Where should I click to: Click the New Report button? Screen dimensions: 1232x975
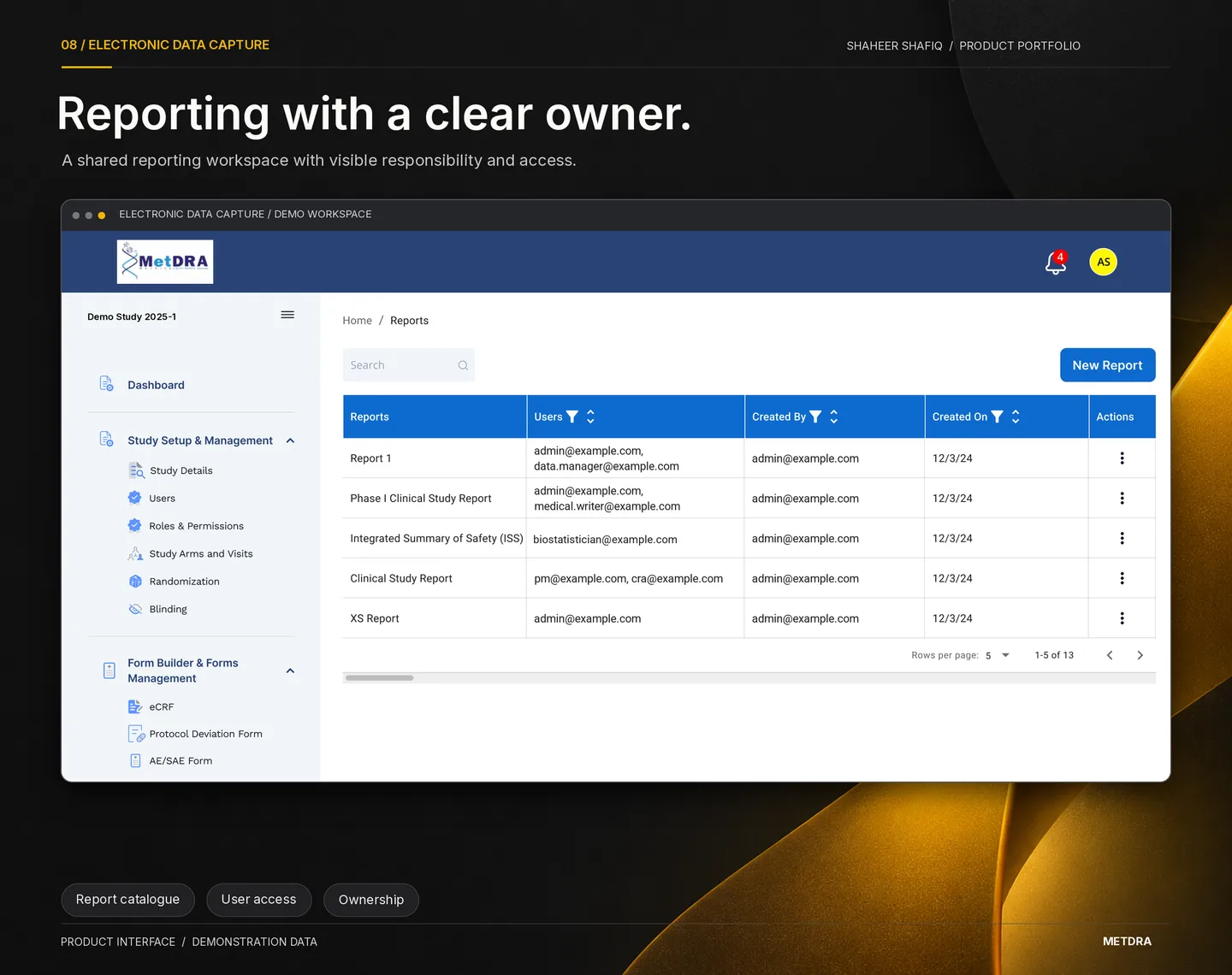(x=1107, y=365)
